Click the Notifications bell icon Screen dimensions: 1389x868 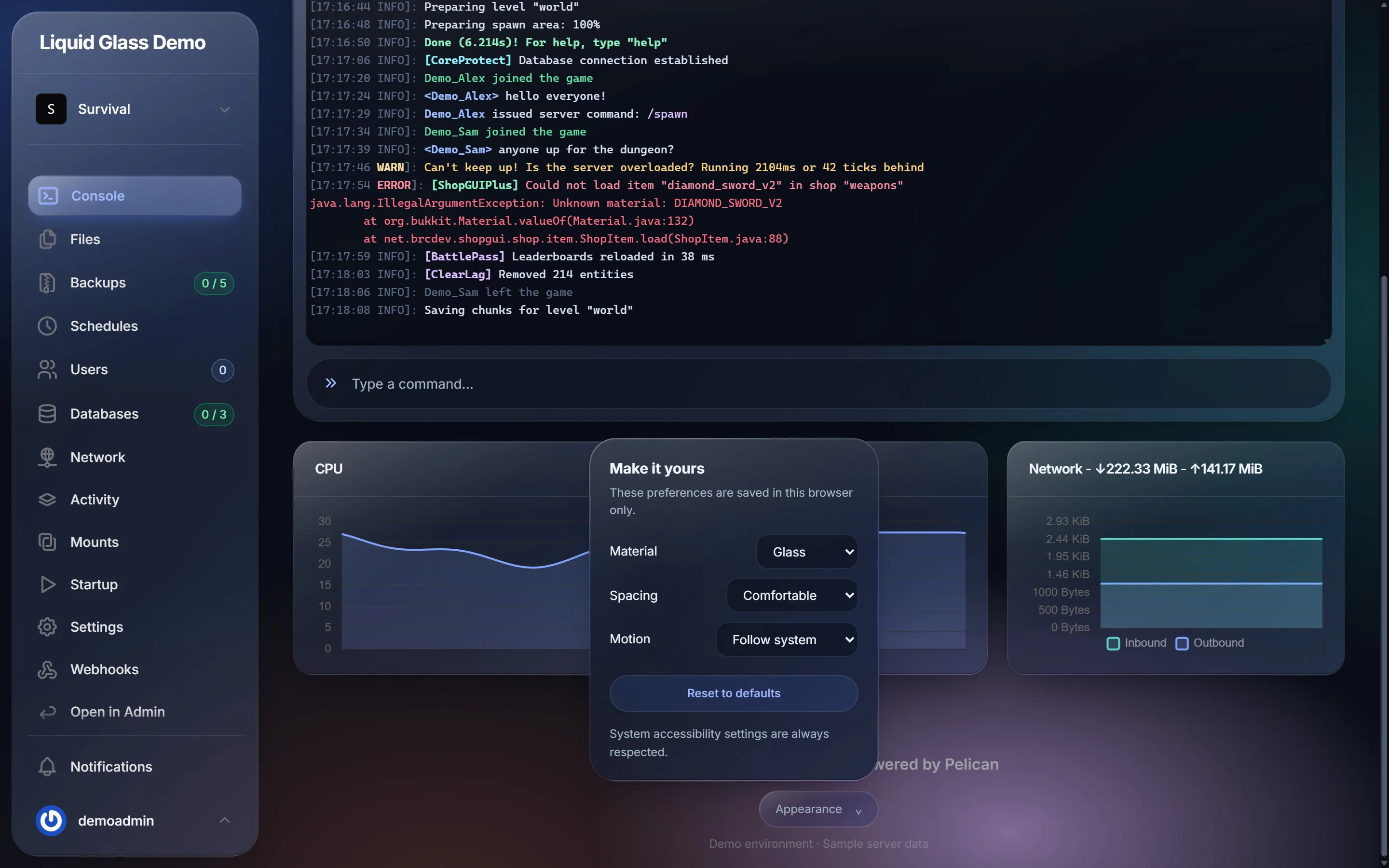click(x=48, y=766)
